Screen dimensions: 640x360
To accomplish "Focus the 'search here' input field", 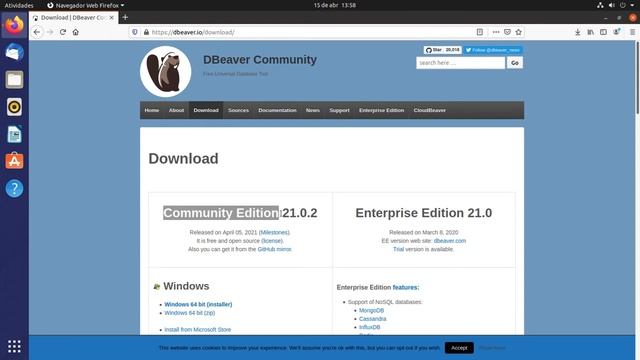I will pyautogui.click(x=460, y=63).
